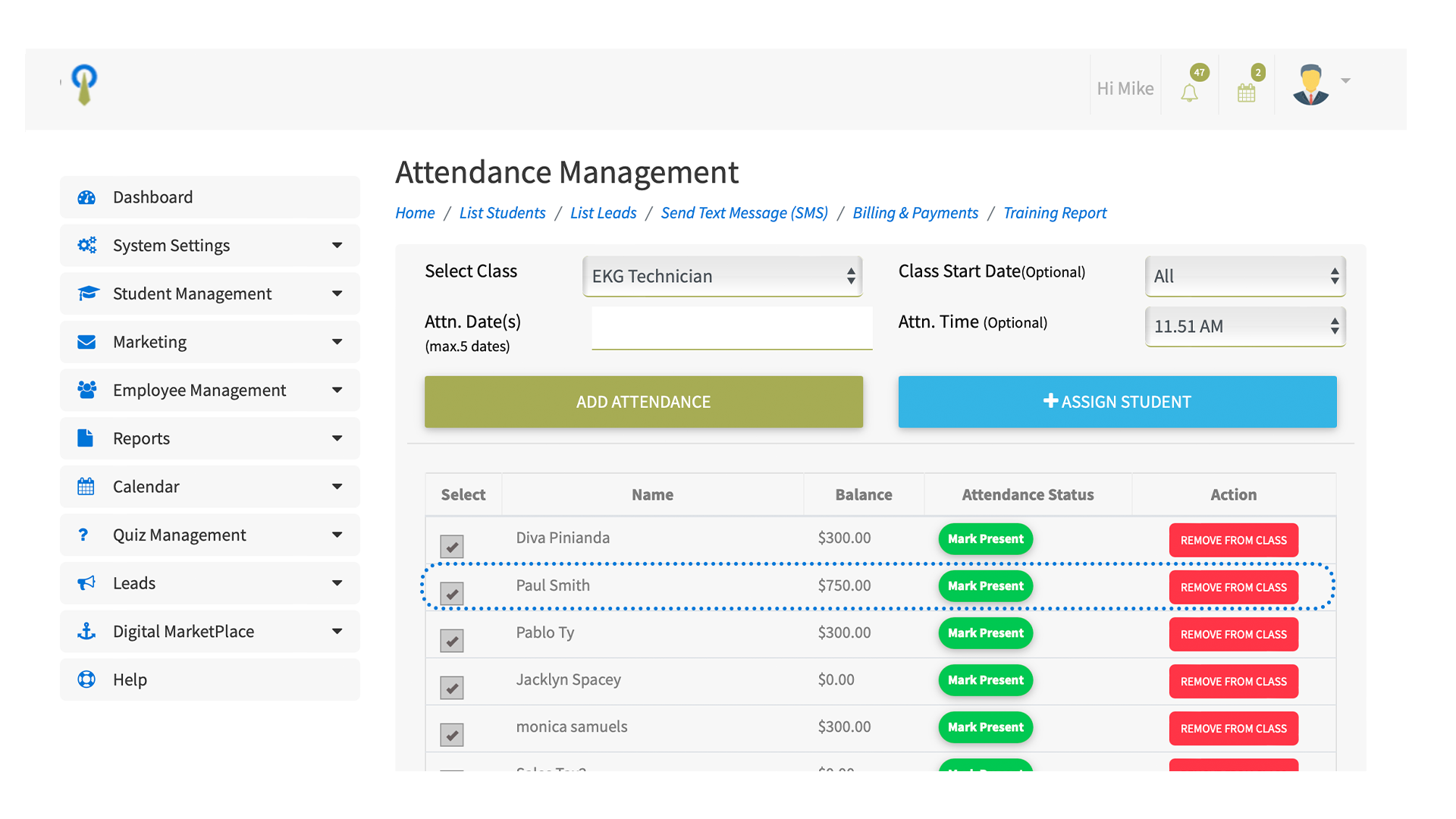The image size is (1456, 819).
Task: Toggle monica samuels' select checkbox
Action: coord(452,734)
